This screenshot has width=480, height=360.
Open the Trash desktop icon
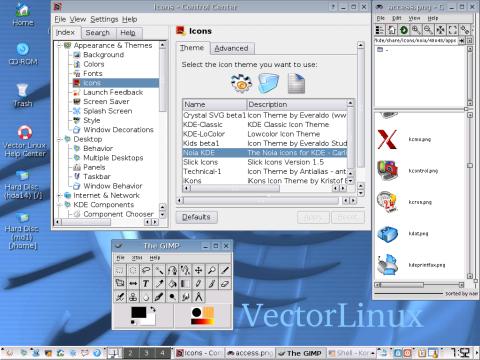22,95
